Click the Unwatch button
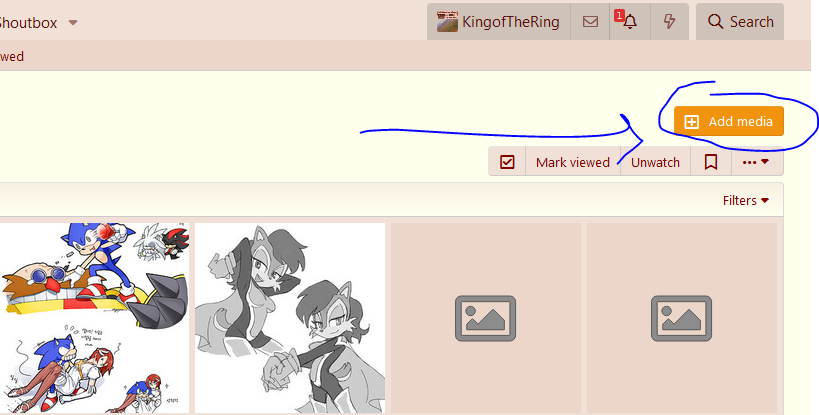Screen dimensions: 819x415 tap(655, 162)
